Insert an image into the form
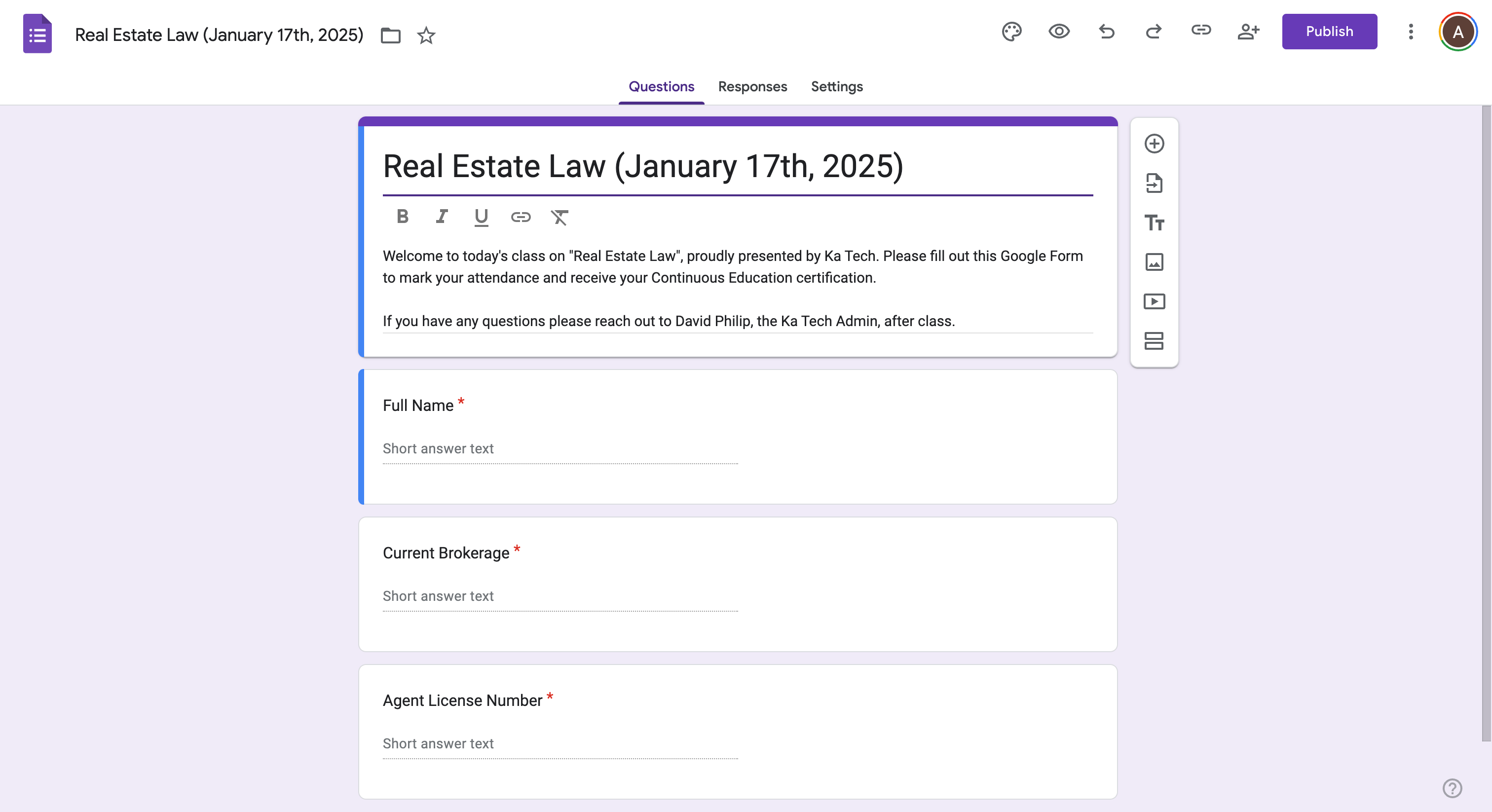The image size is (1492, 812). tap(1154, 262)
